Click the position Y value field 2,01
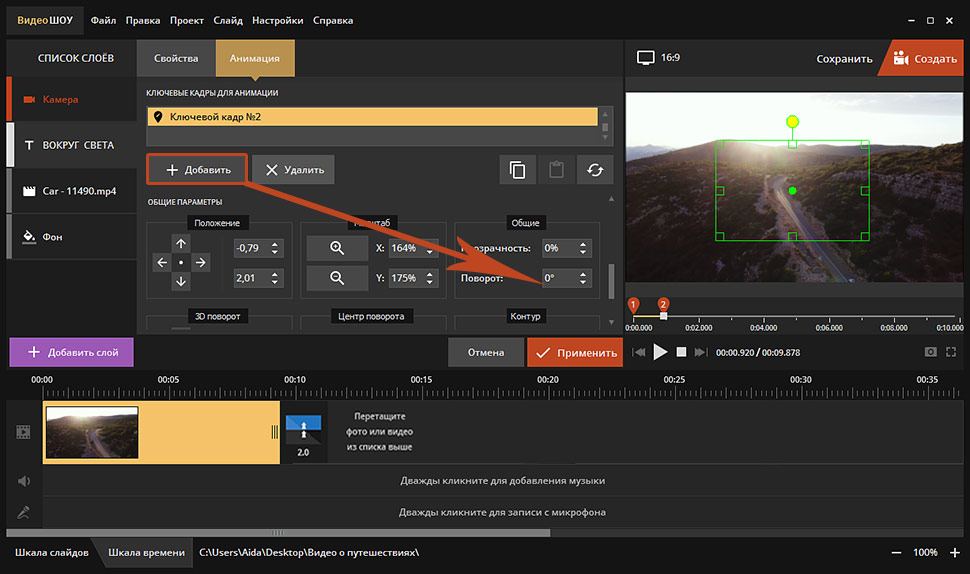 [251, 278]
